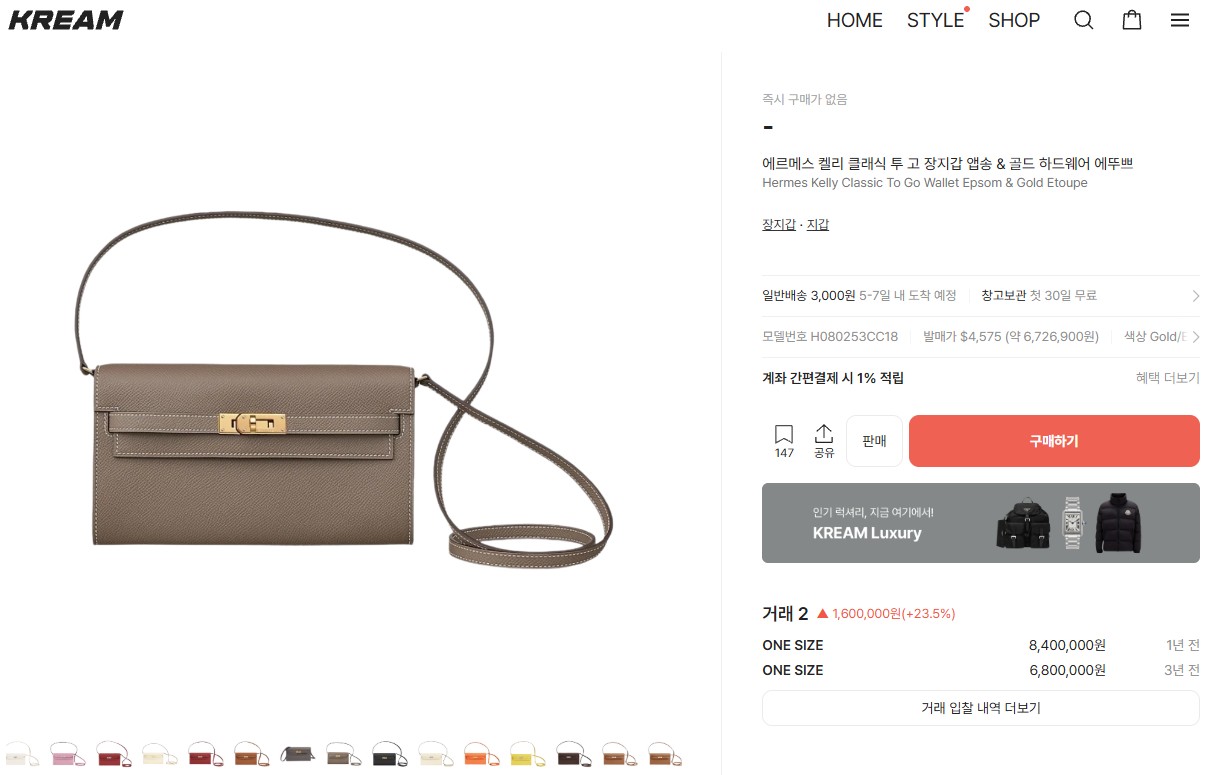Open the hamburger menu icon
The height and width of the screenshot is (775, 1218).
[1180, 20]
